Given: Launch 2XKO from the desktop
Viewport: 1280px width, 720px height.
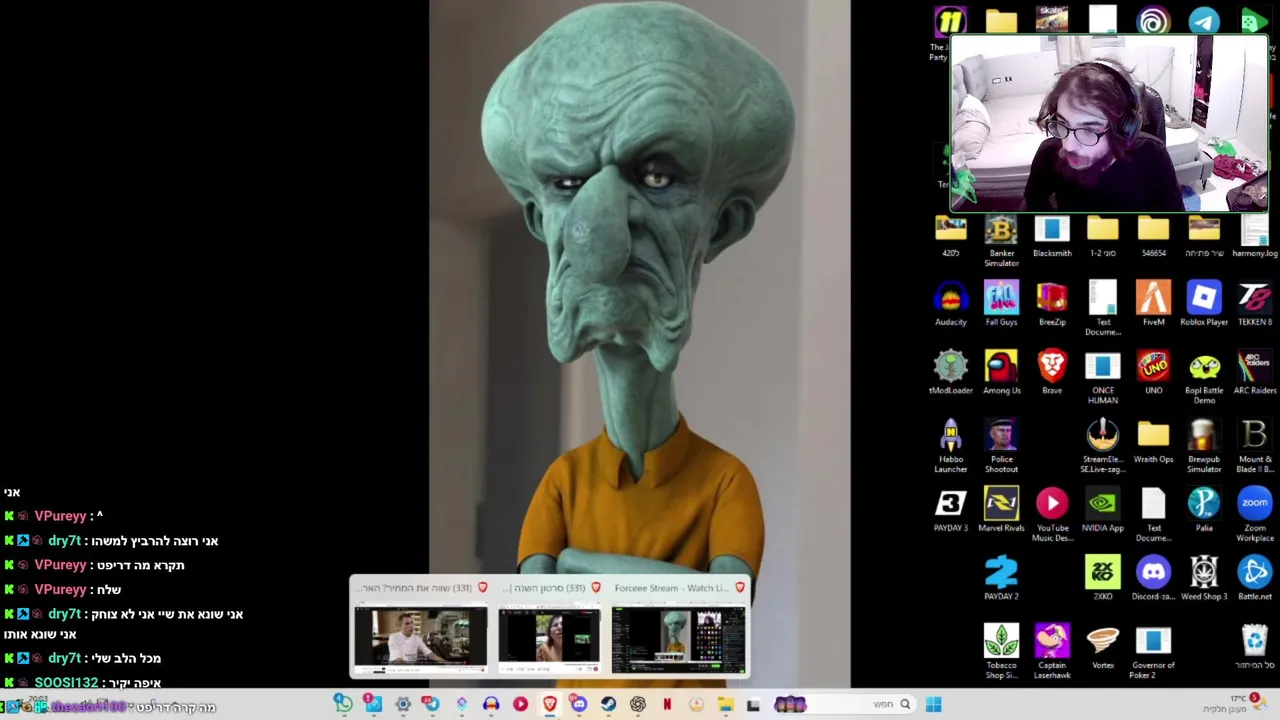Looking at the screenshot, I should (1103, 579).
